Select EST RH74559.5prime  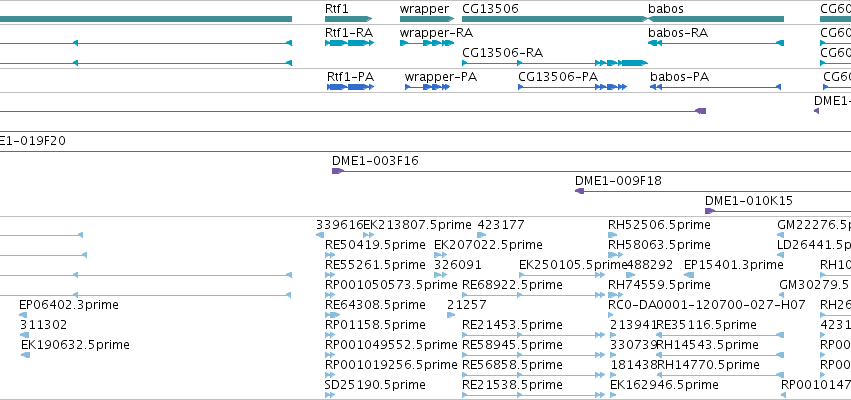coord(659,285)
